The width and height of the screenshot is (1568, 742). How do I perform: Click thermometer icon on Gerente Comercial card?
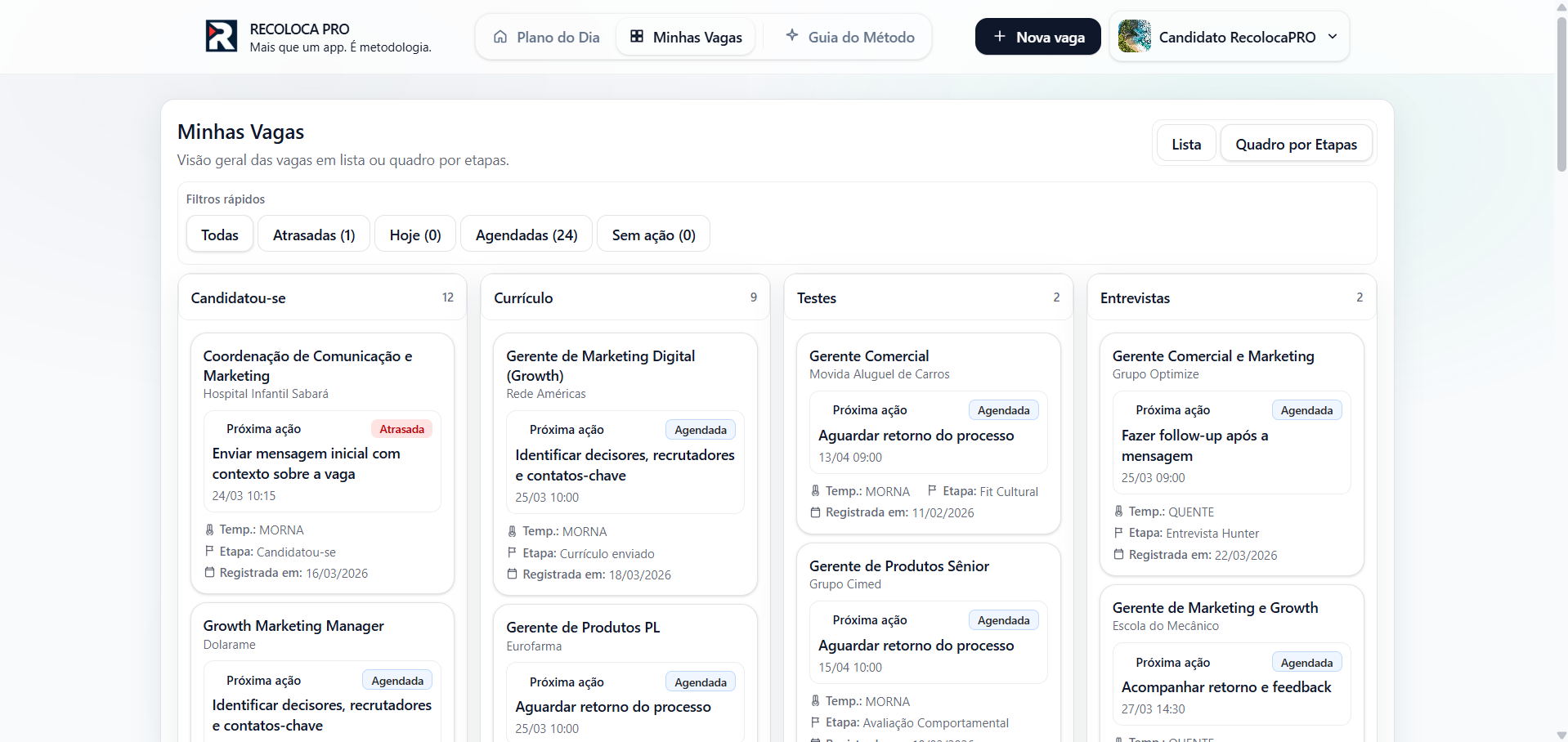coord(815,491)
